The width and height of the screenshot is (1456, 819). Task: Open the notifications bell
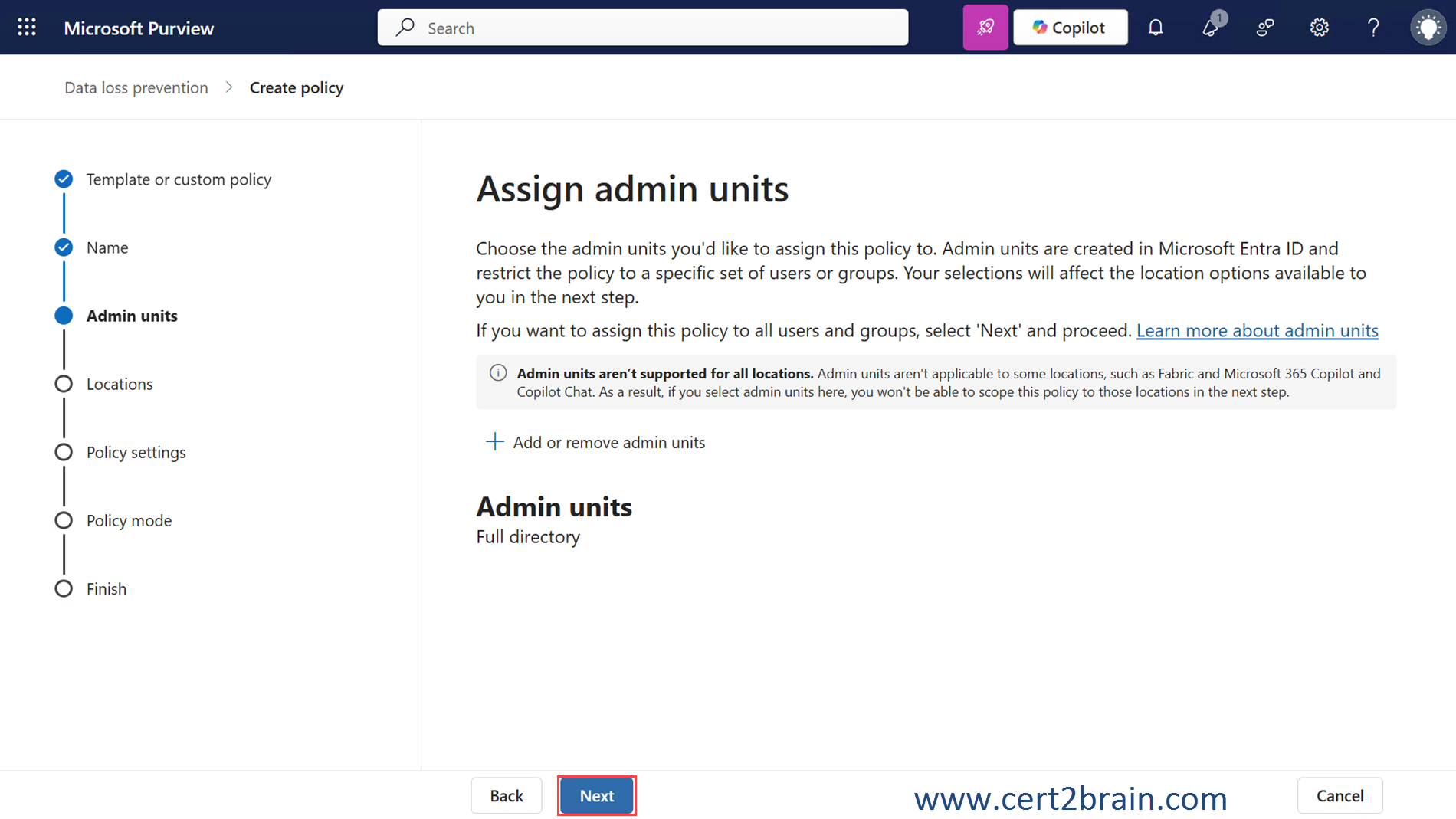pyautogui.click(x=1155, y=28)
